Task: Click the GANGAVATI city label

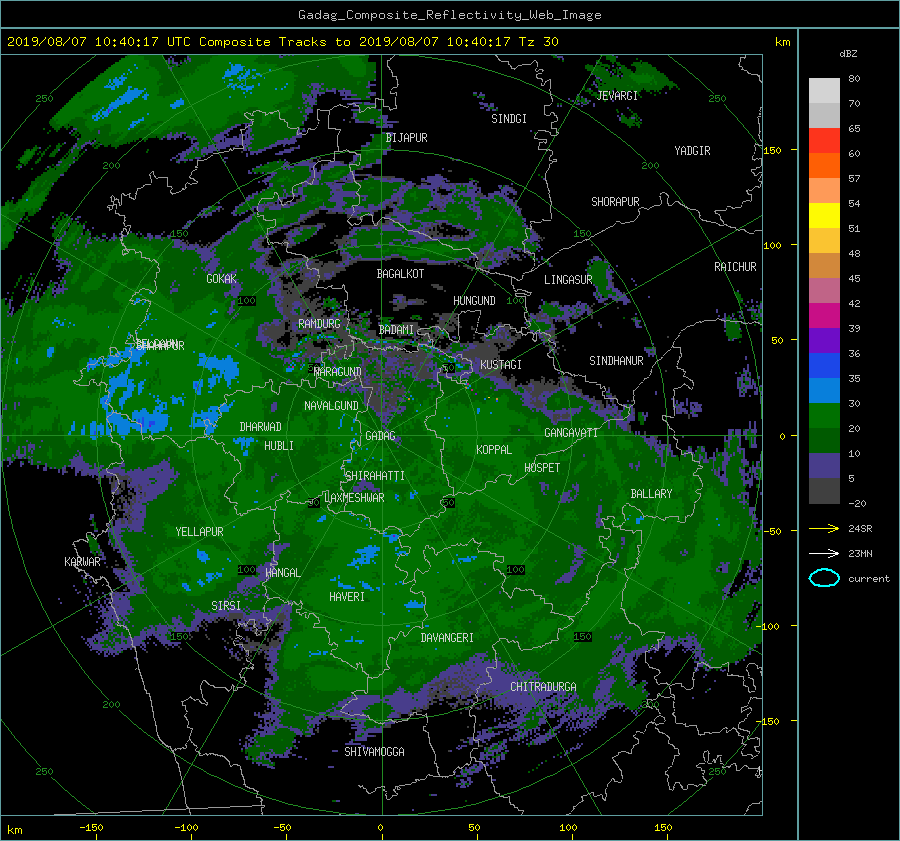Action: (x=571, y=433)
